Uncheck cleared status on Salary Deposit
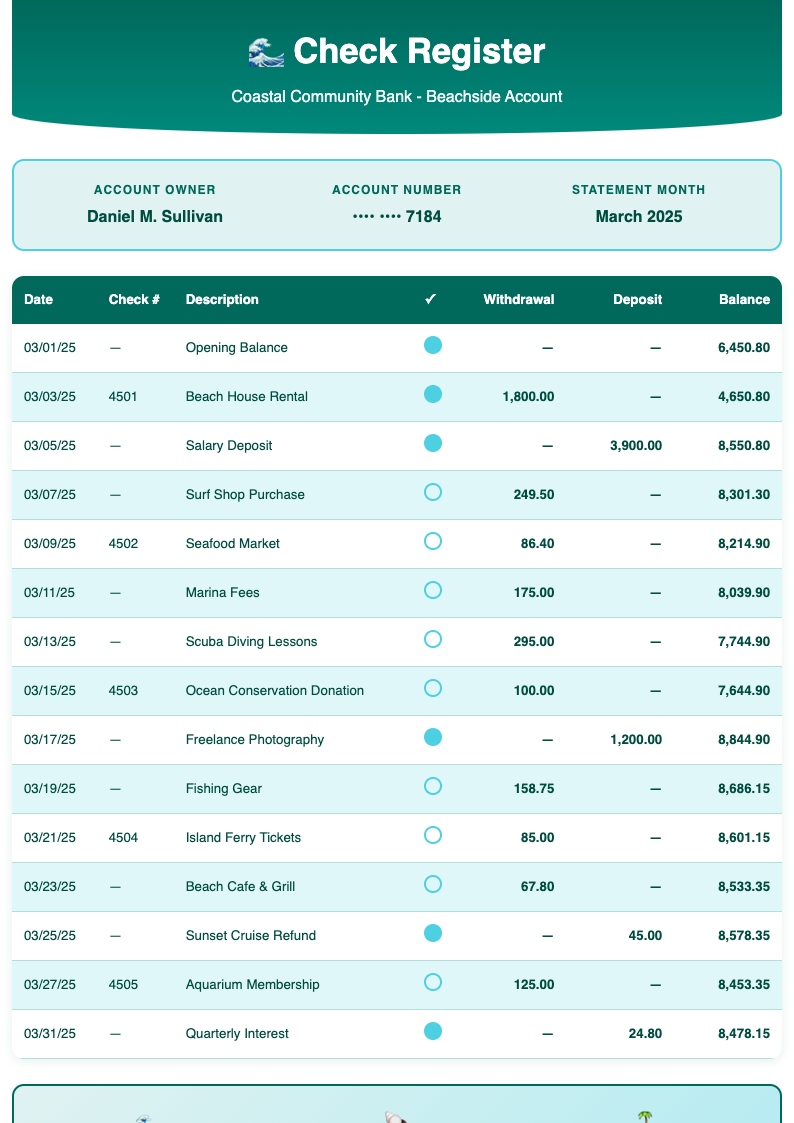The image size is (794, 1123). click(433, 442)
